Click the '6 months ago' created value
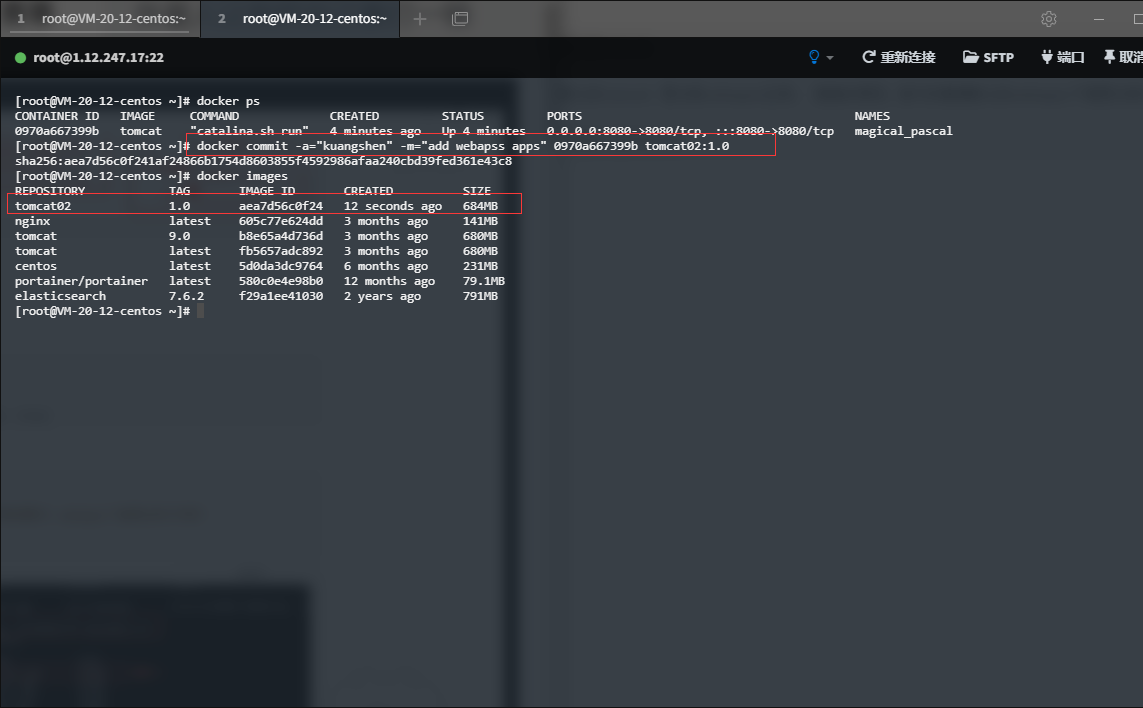The image size is (1143, 708). coord(386,266)
